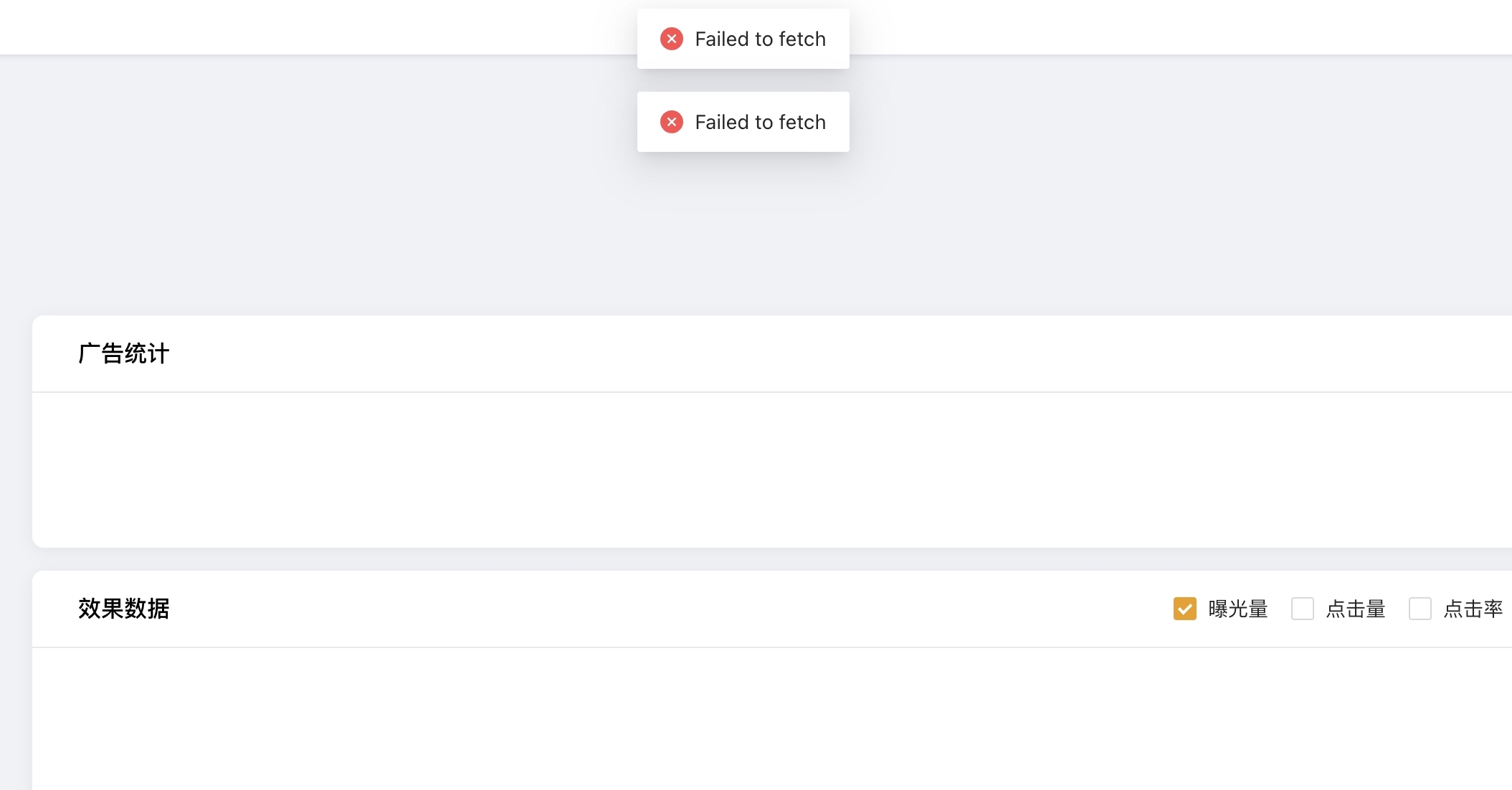
Task: Uncheck the 曝光量 checkbox
Action: 1184,609
